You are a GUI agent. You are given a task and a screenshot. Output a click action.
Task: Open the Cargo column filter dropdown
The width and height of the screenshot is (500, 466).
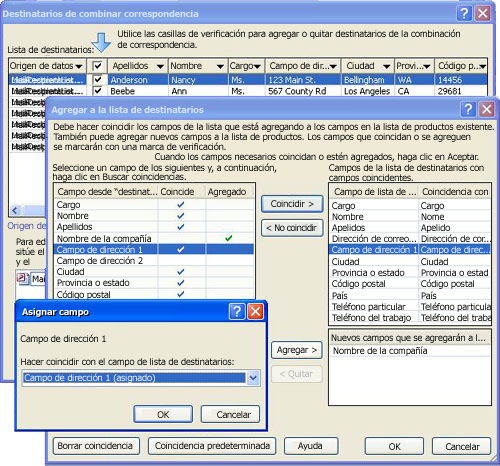(257, 66)
